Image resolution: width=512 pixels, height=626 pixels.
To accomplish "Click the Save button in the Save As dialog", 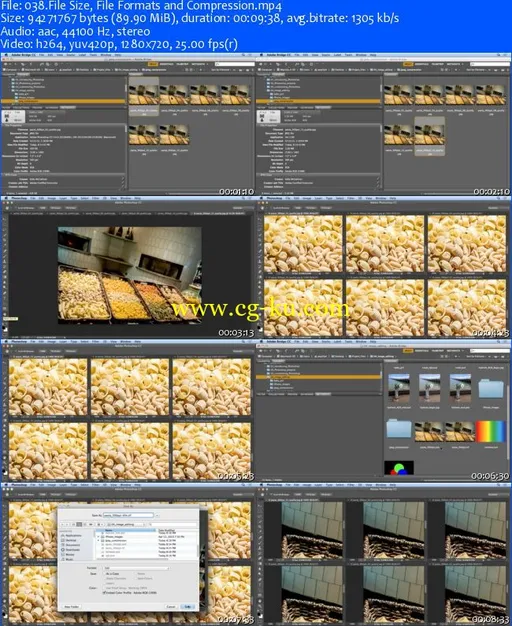I will [x=187, y=607].
